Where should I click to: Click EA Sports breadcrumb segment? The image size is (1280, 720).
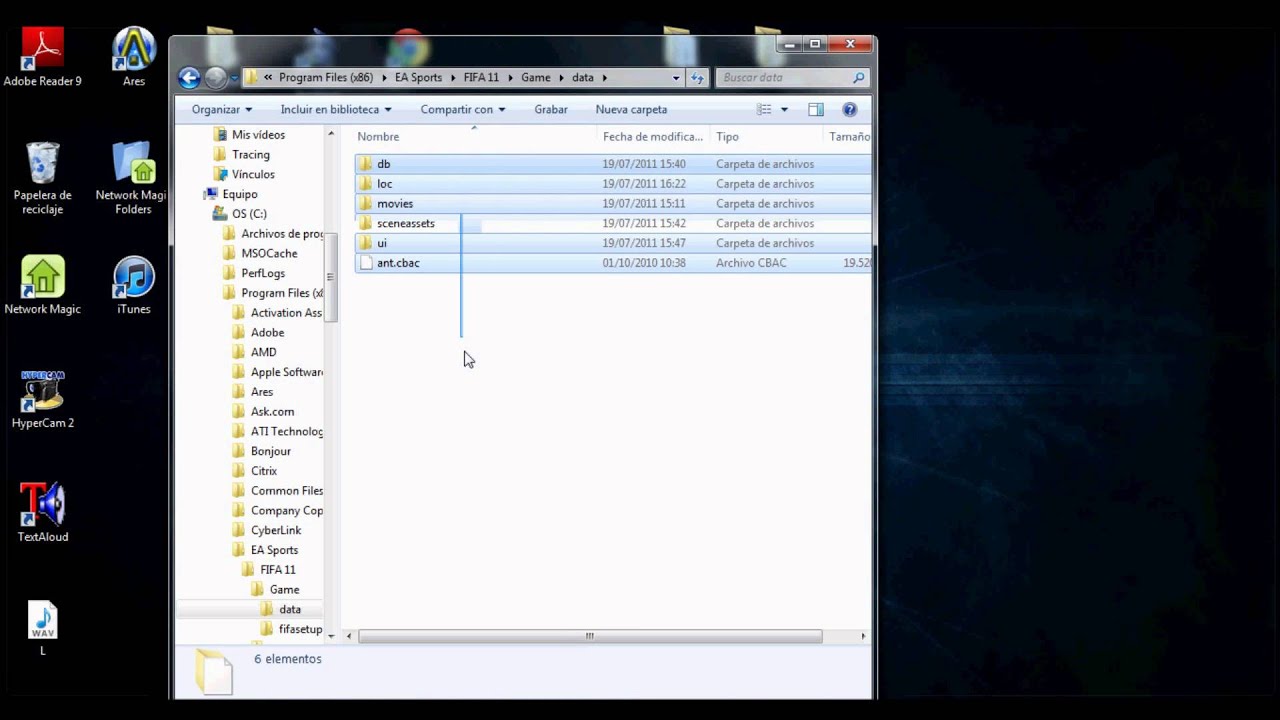418,77
